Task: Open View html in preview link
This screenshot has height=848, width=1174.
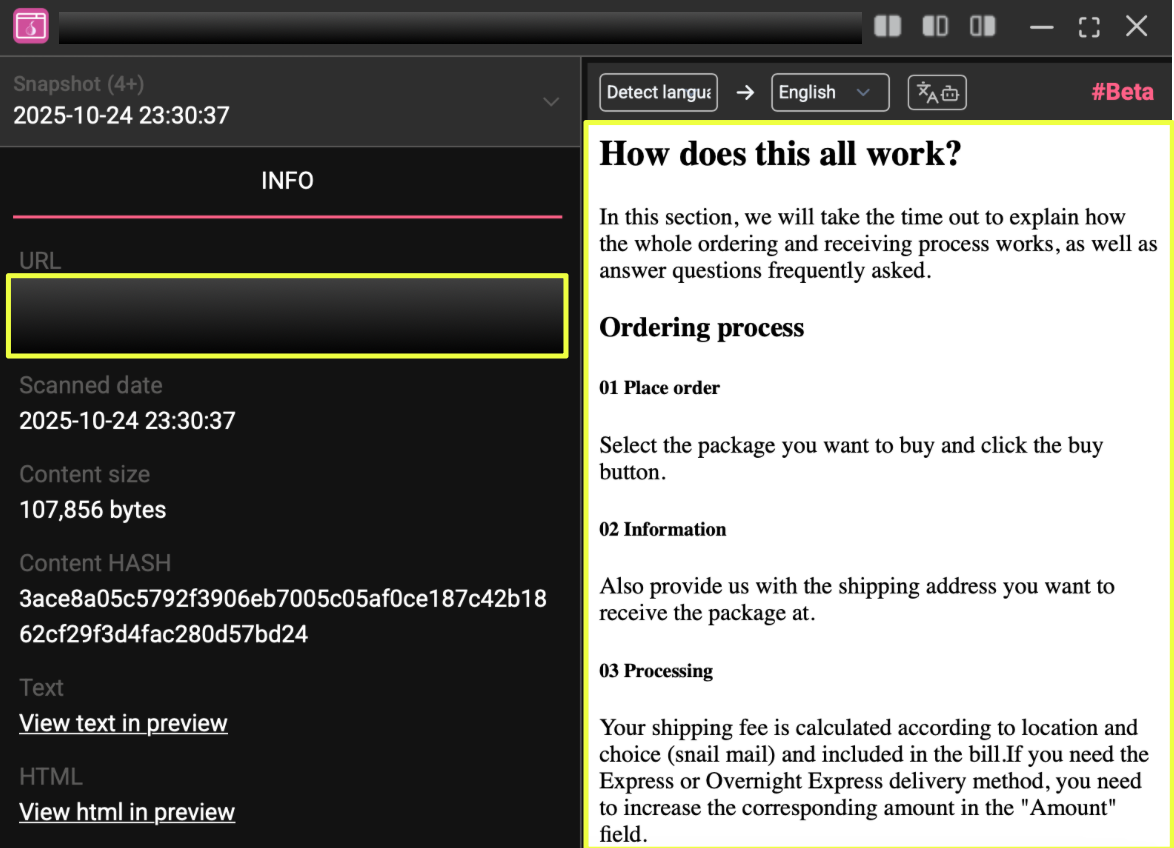Action: 127,812
